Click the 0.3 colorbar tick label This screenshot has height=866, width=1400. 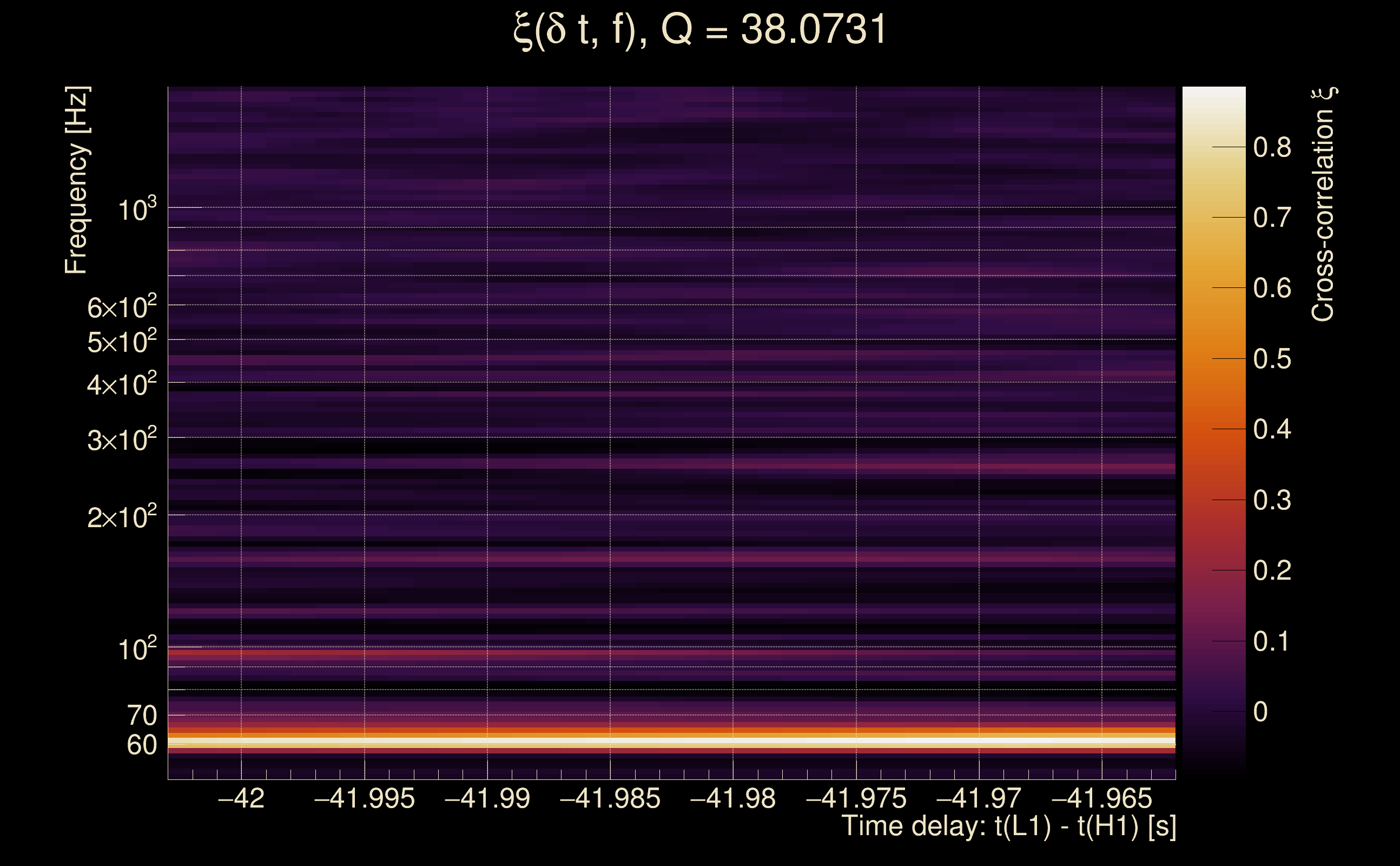1272,501
